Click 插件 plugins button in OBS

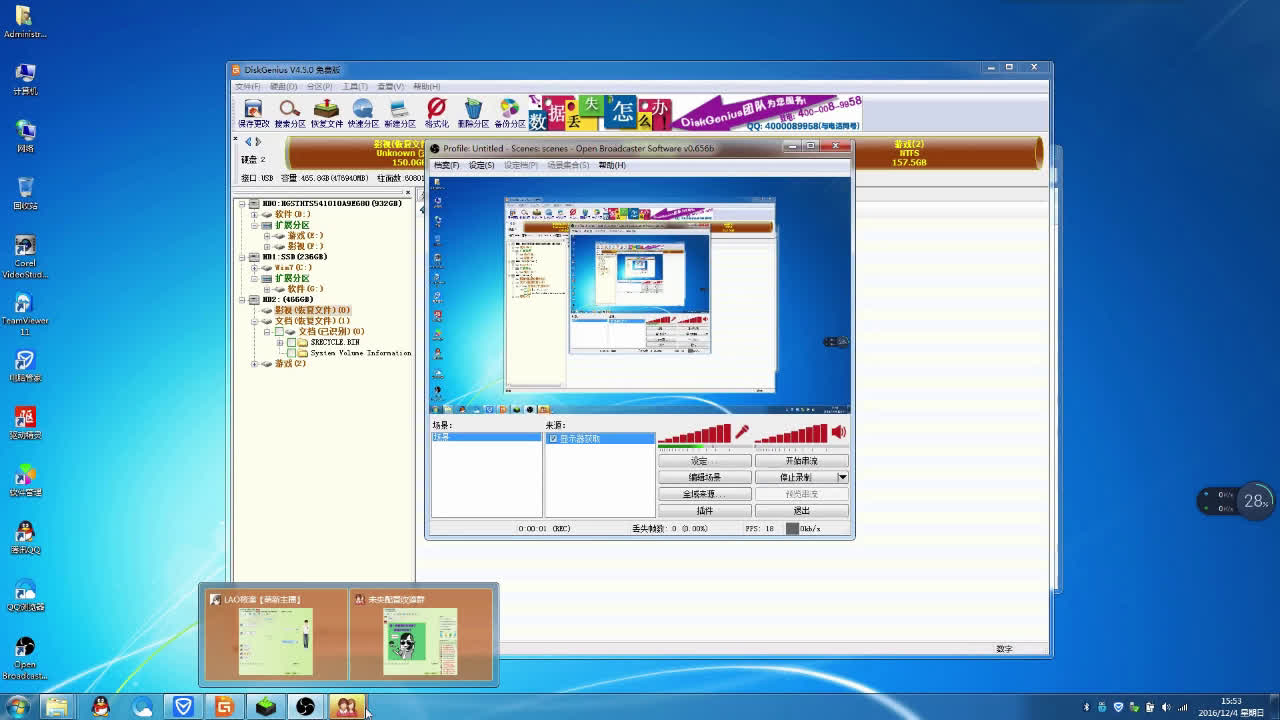tap(704, 510)
